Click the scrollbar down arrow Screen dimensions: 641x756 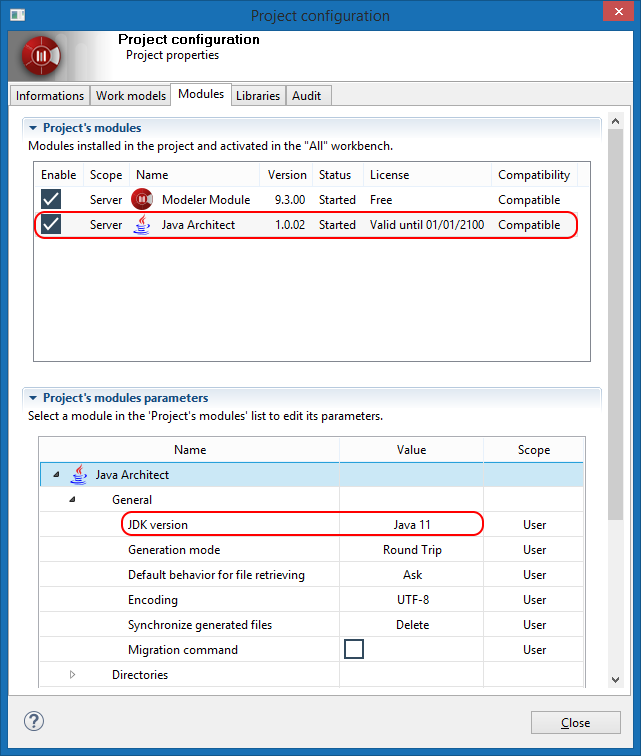click(x=615, y=680)
